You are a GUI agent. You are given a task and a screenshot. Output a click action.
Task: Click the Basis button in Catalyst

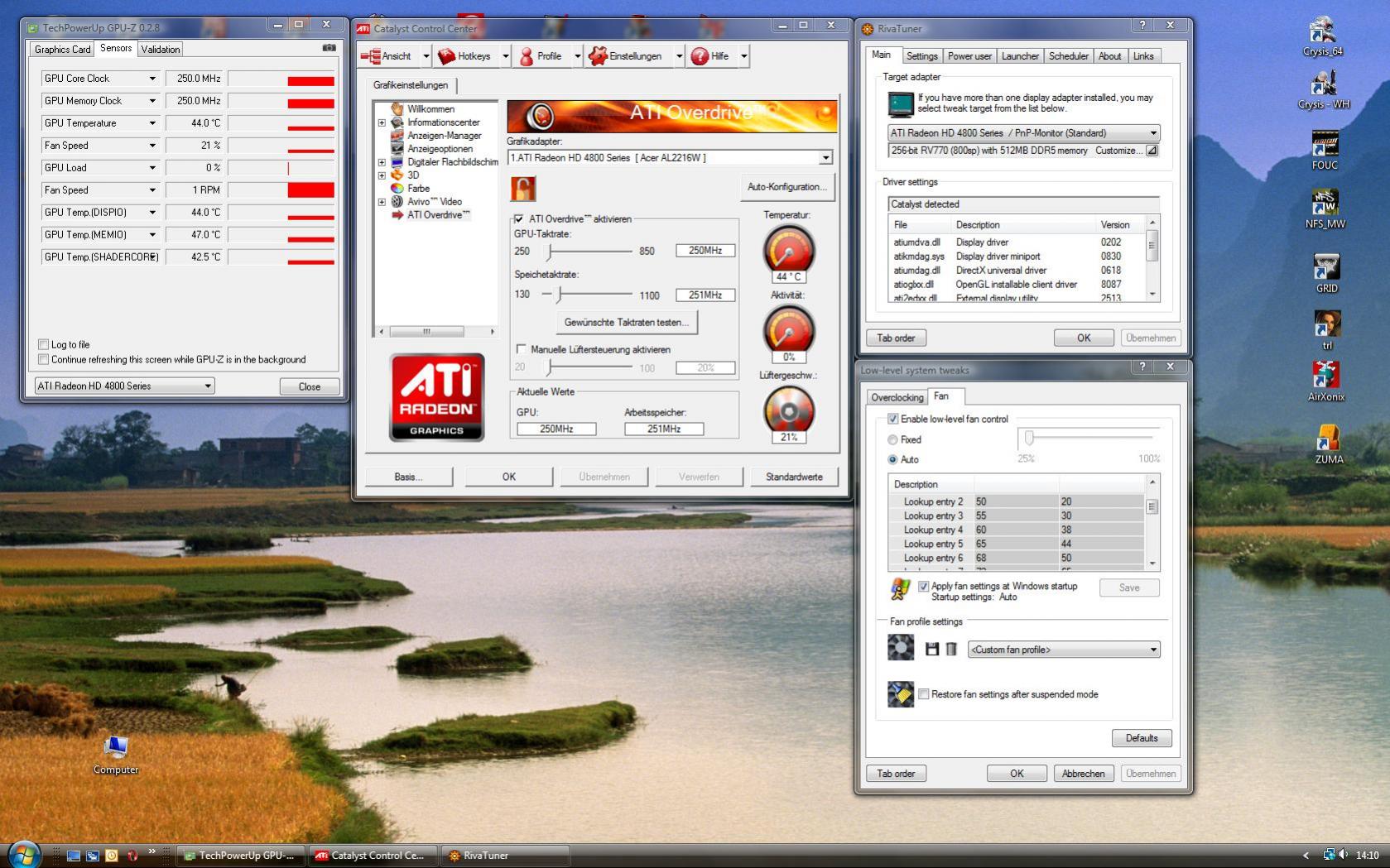tap(408, 477)
